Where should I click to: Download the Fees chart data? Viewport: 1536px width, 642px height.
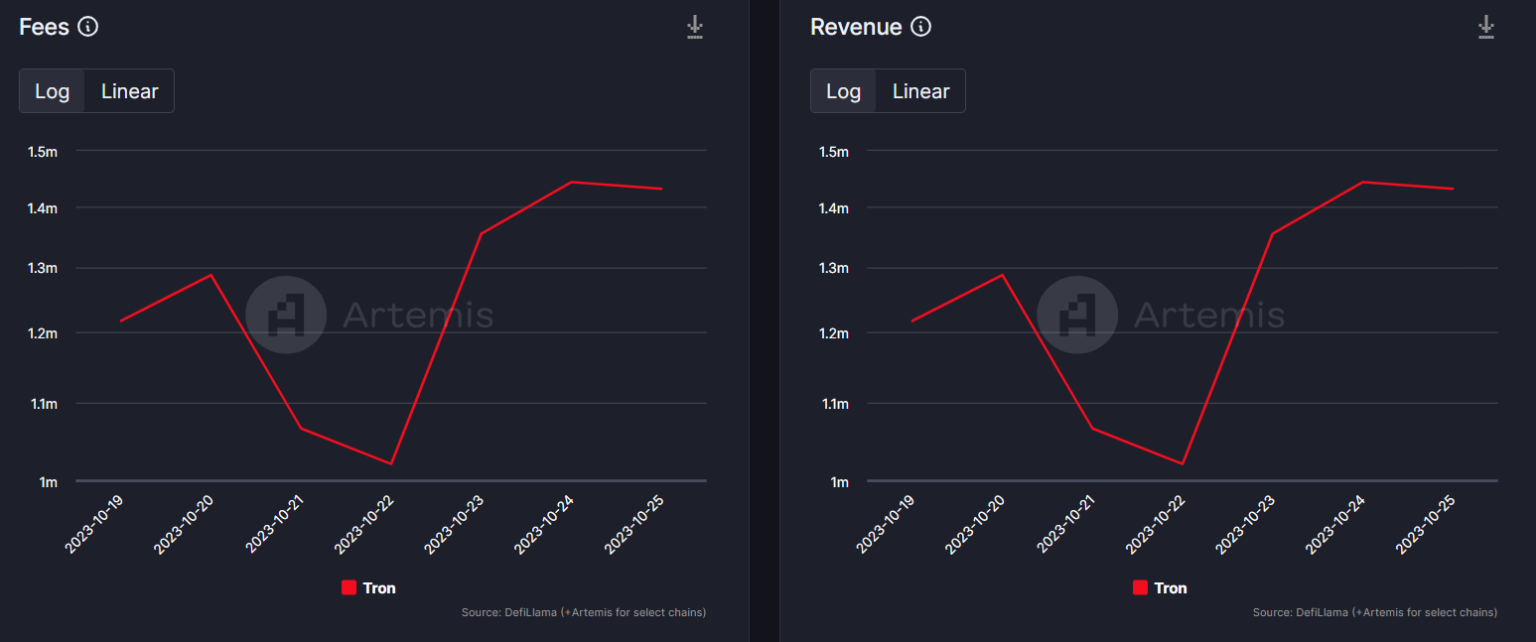click(695, 27)
